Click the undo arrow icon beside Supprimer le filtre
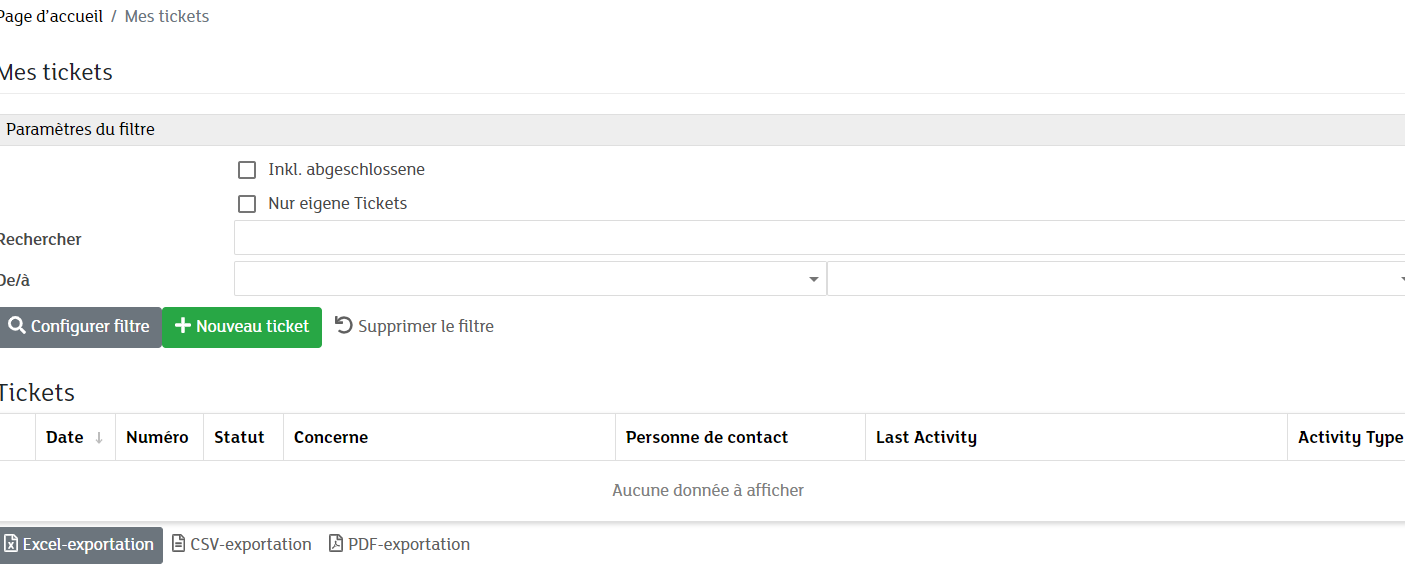 (x=344, y=325)
